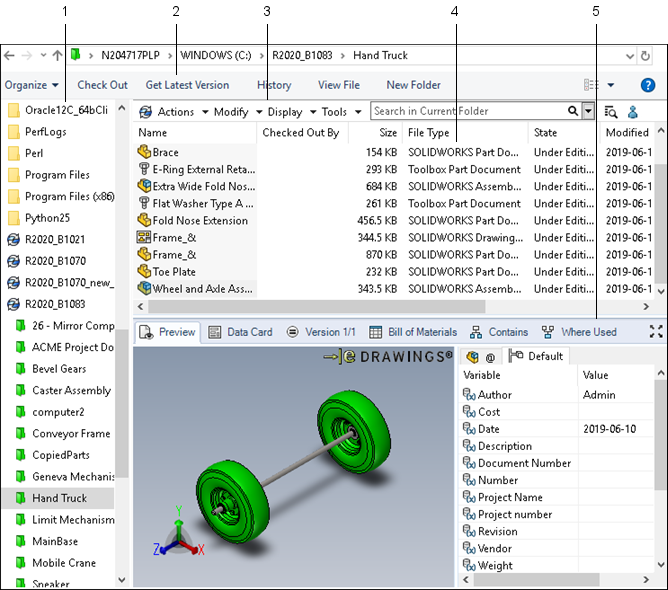Open recent locations dropdown arrow

[x=43, y=55]
